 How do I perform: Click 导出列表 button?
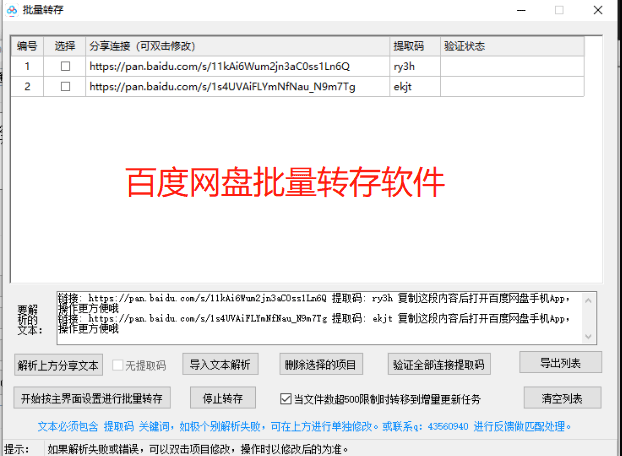[x=561, y=362]
